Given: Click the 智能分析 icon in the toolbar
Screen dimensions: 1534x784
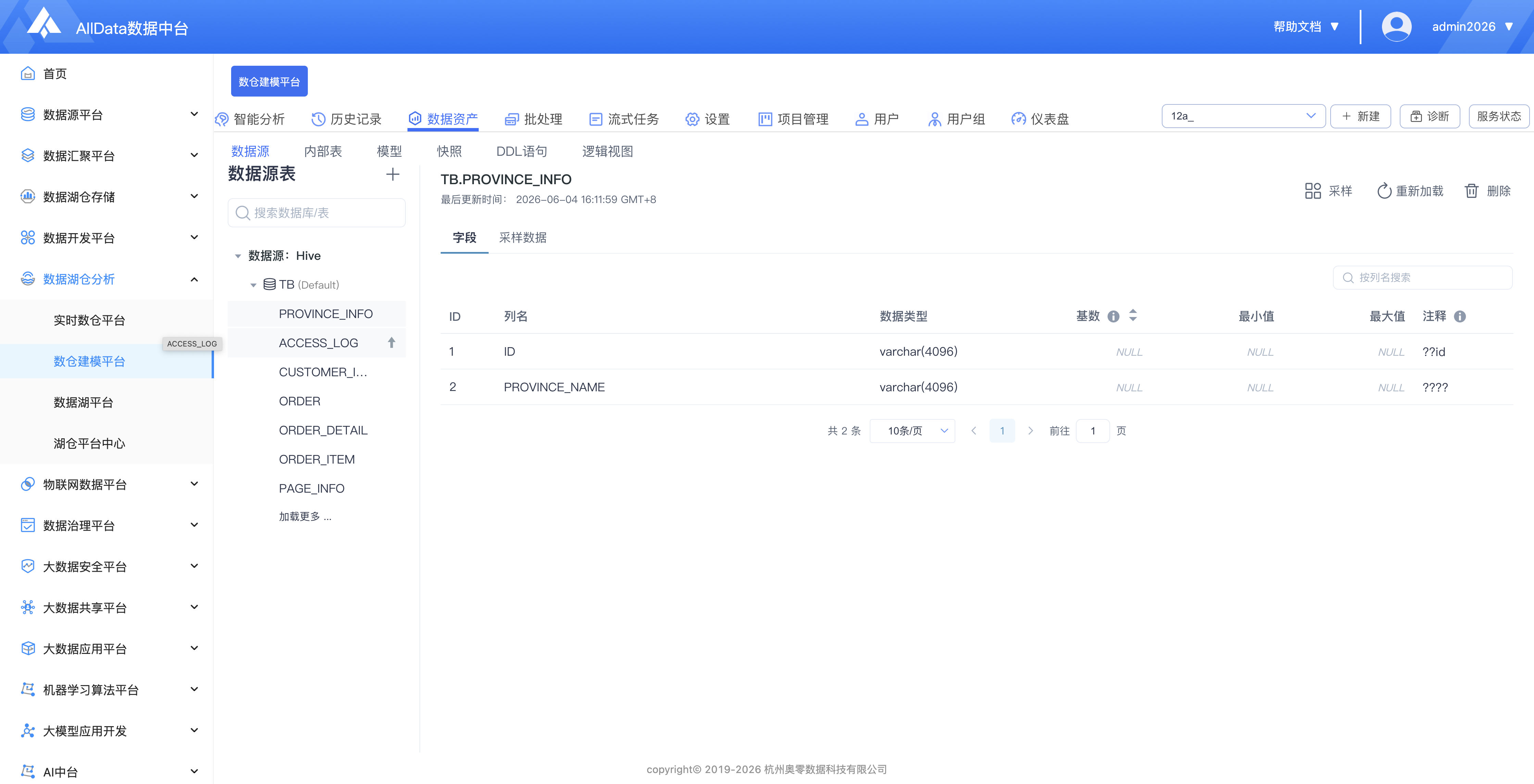Looking at the screenshot, I should [x=222, y=119].
